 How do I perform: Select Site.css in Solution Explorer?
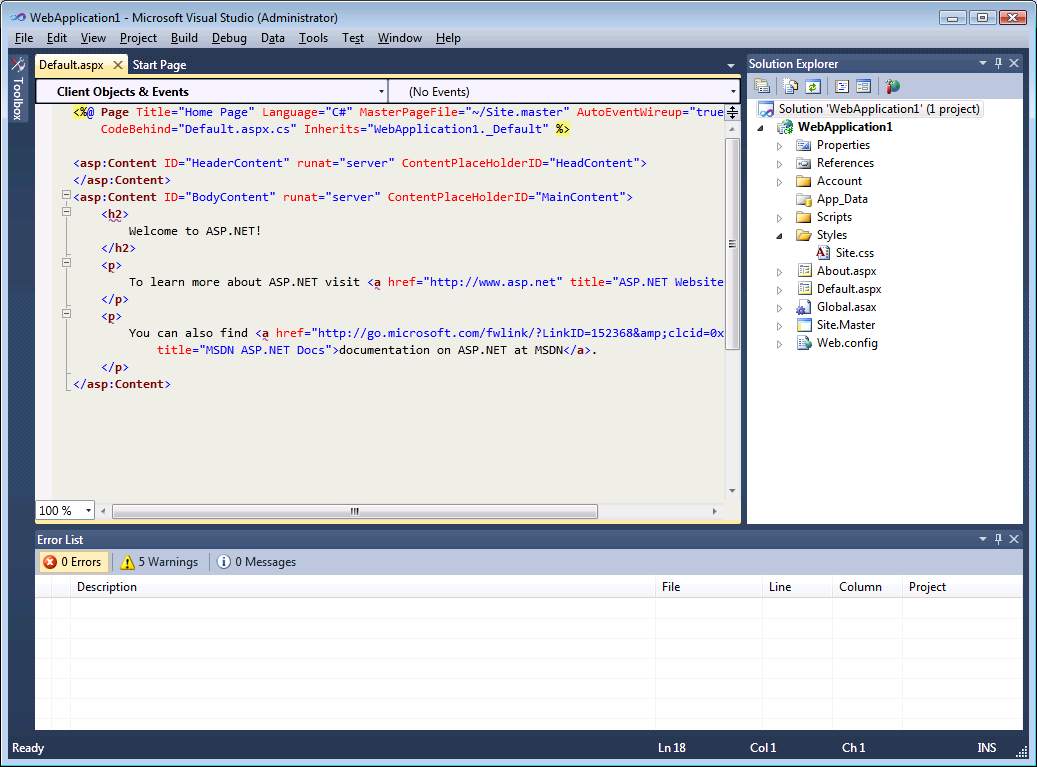tap(854, 253)
